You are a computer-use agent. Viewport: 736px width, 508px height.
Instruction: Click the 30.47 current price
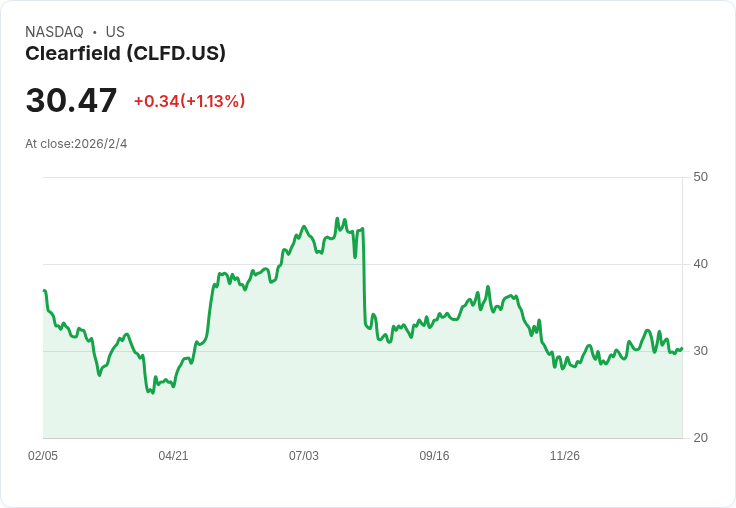click(x=71, y=101)
